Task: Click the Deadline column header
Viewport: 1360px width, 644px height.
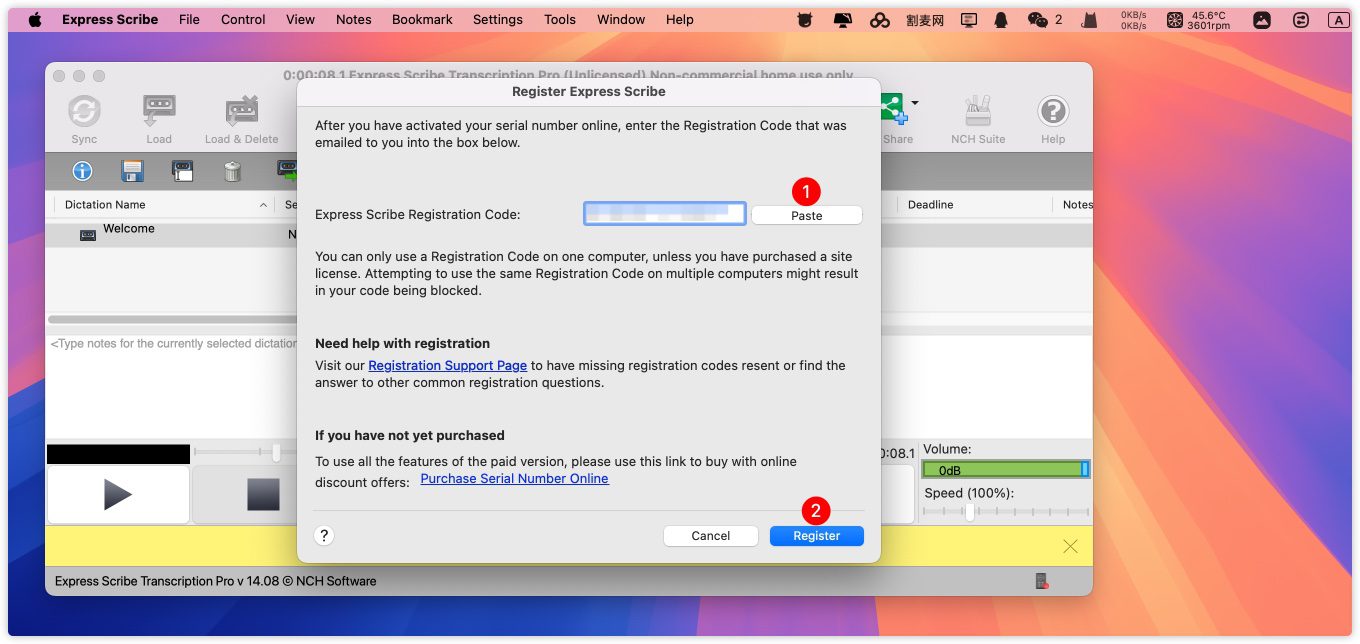Action: click(x=930, y=205)
